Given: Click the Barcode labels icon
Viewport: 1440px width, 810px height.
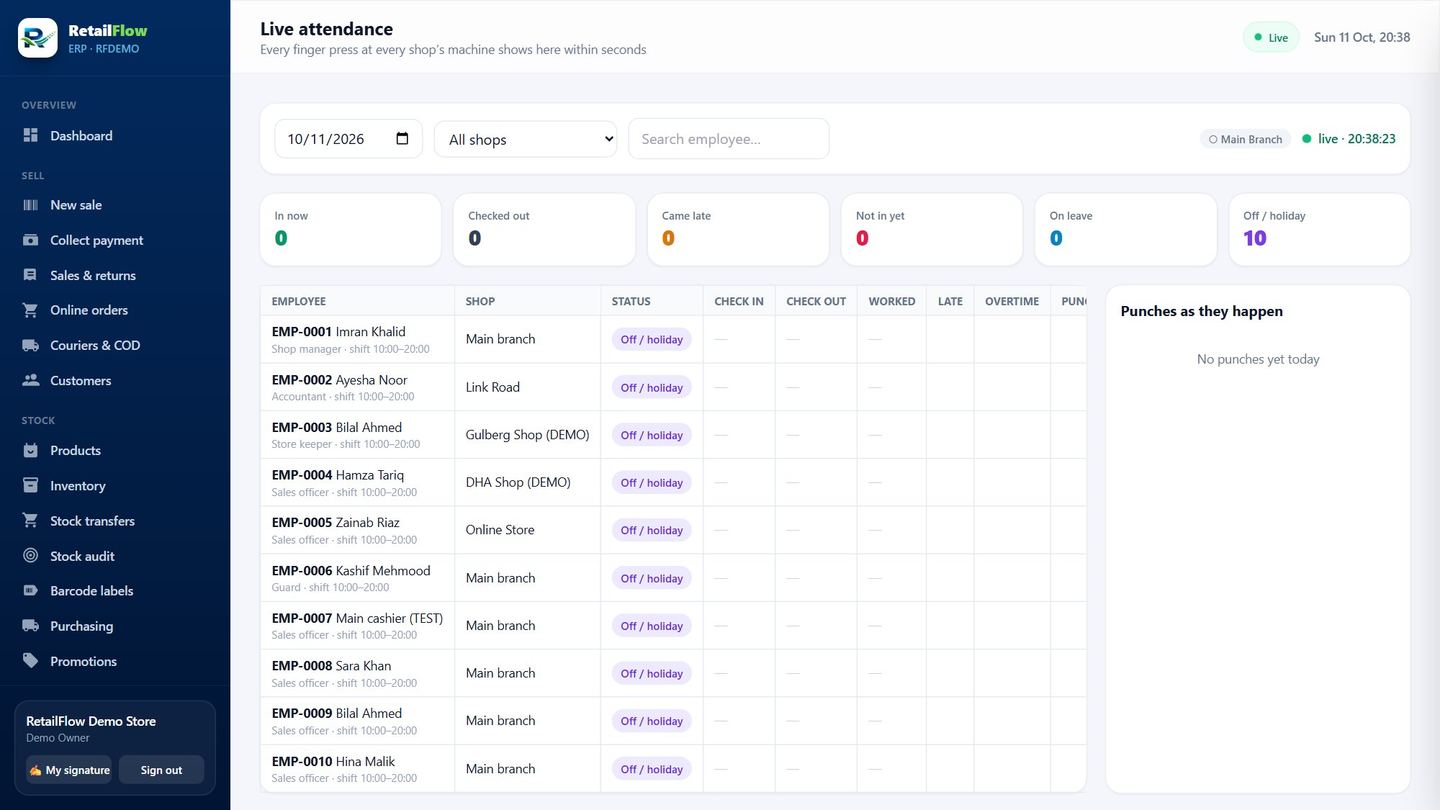Looking at the screenshot, I should (31, 591).
